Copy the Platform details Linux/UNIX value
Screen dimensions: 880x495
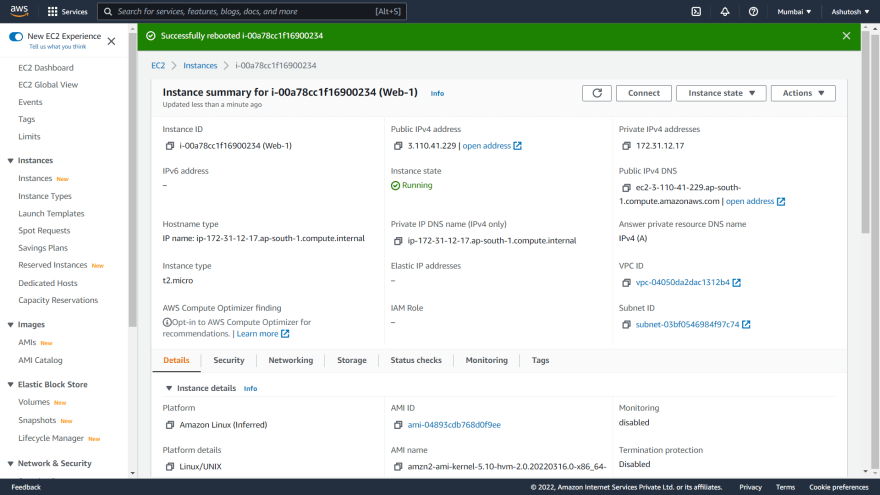point(169,466)
